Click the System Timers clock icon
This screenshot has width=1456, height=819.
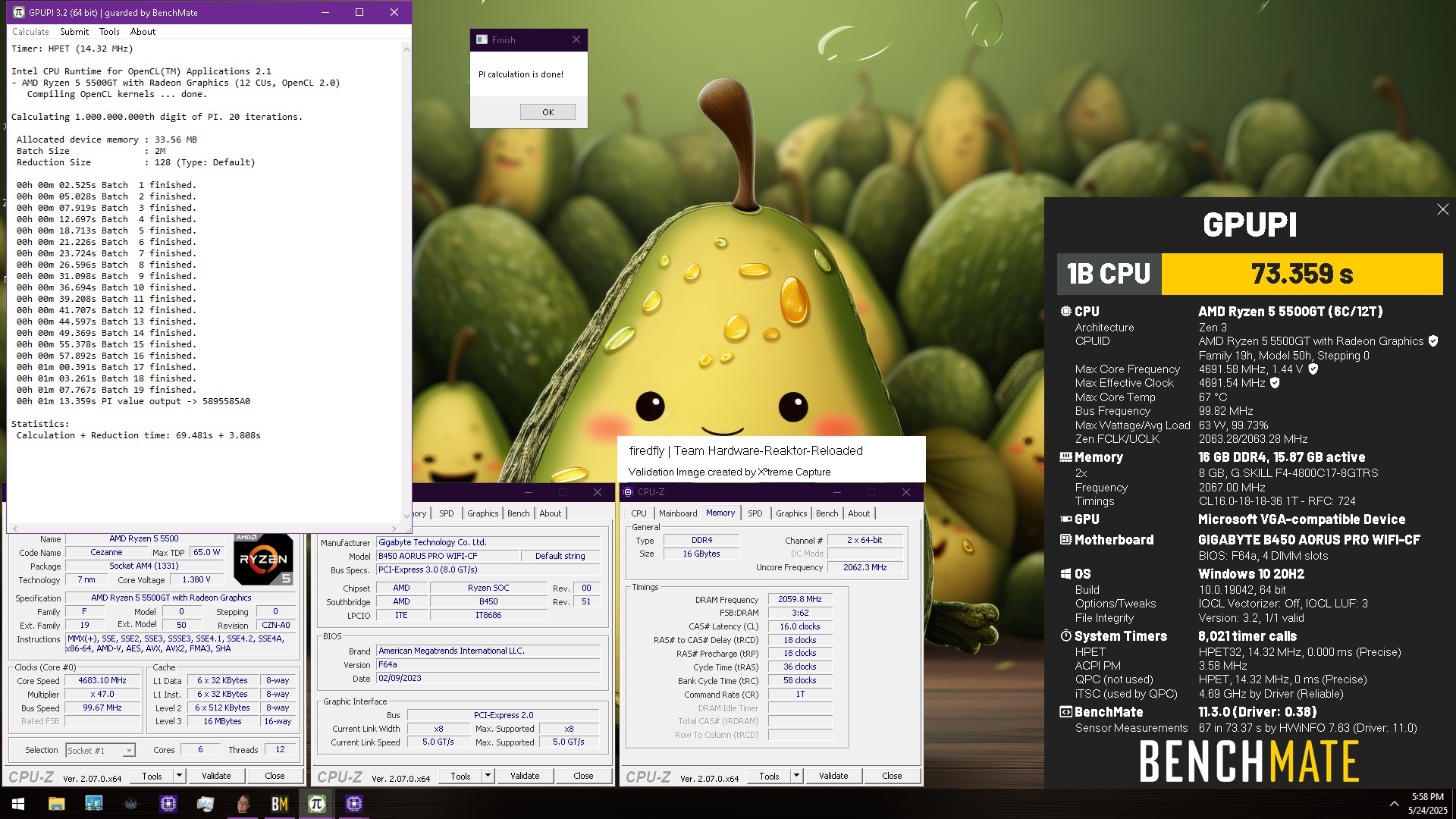tap(1065, 636)
